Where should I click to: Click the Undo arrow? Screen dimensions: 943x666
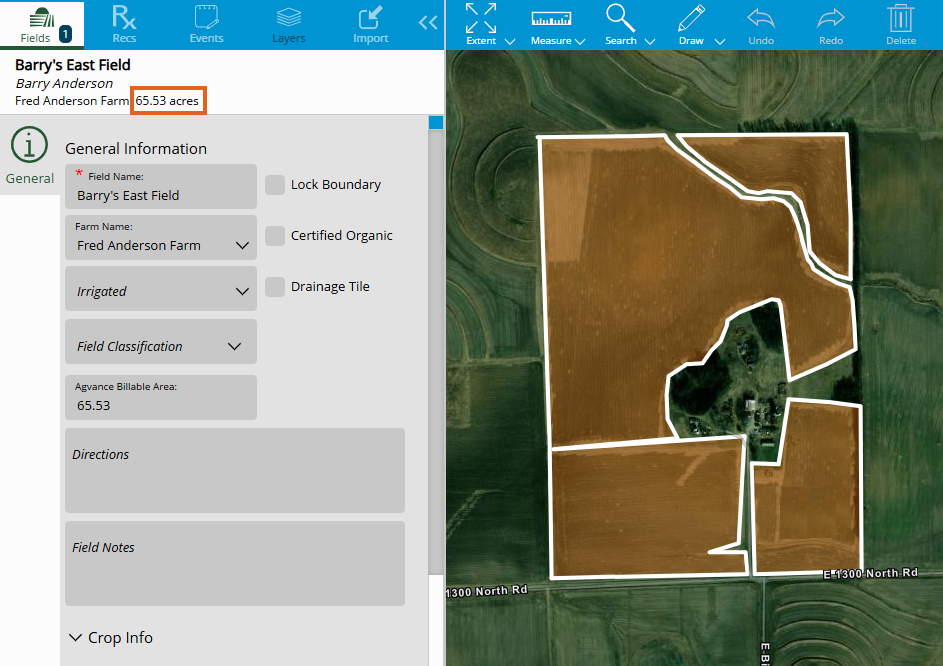[761, 25]
